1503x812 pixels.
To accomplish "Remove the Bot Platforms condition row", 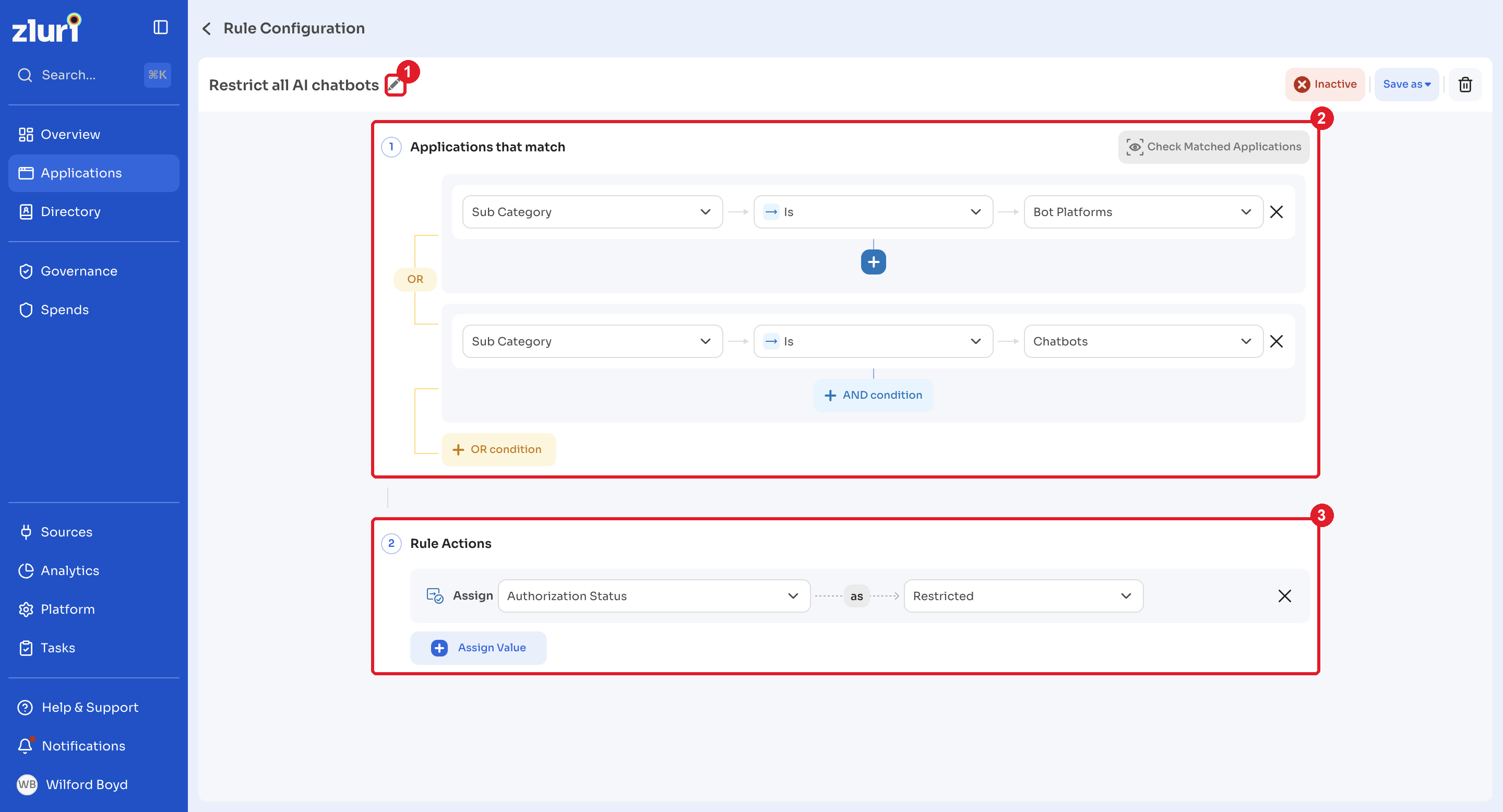I will click(1277, 212).
